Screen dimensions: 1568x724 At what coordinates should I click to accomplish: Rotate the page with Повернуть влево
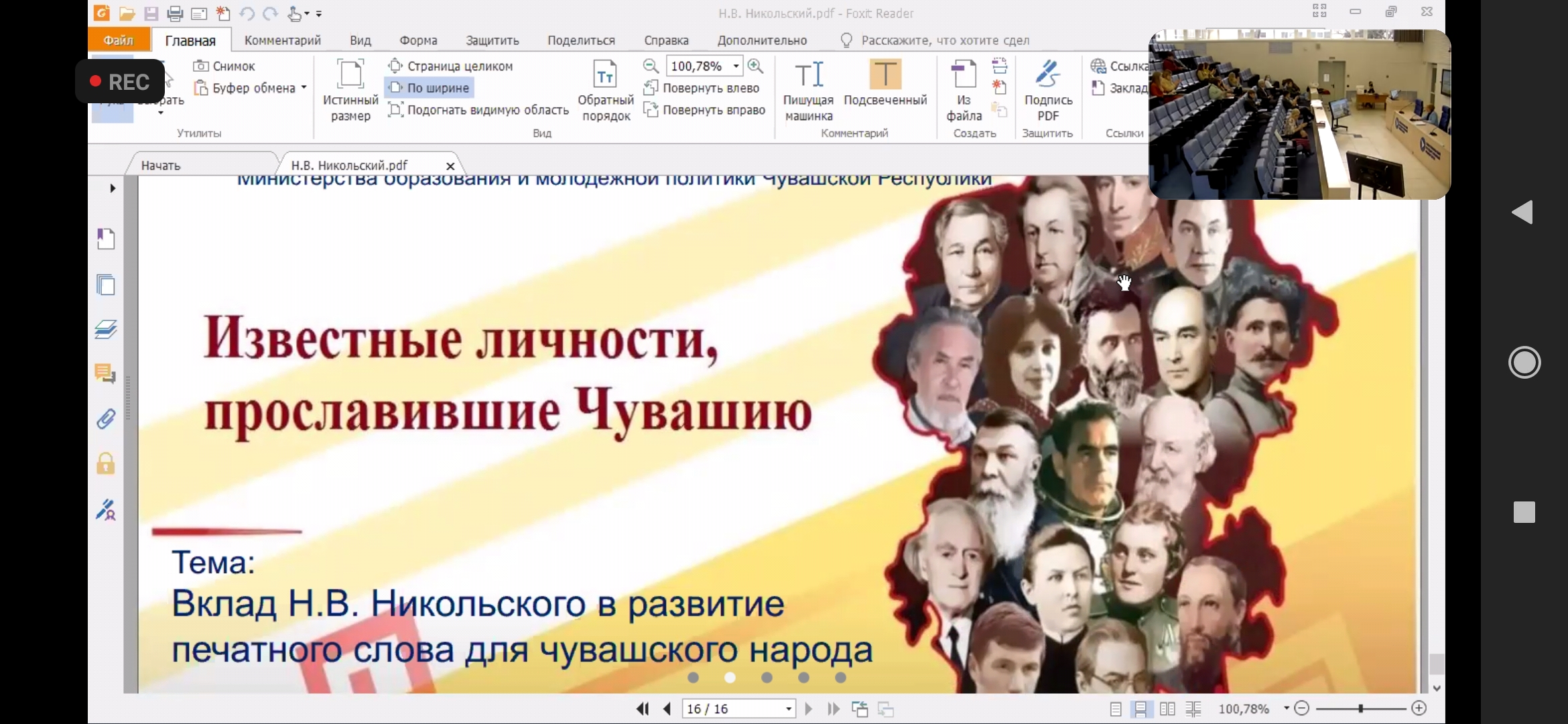(x=702, y=88)
